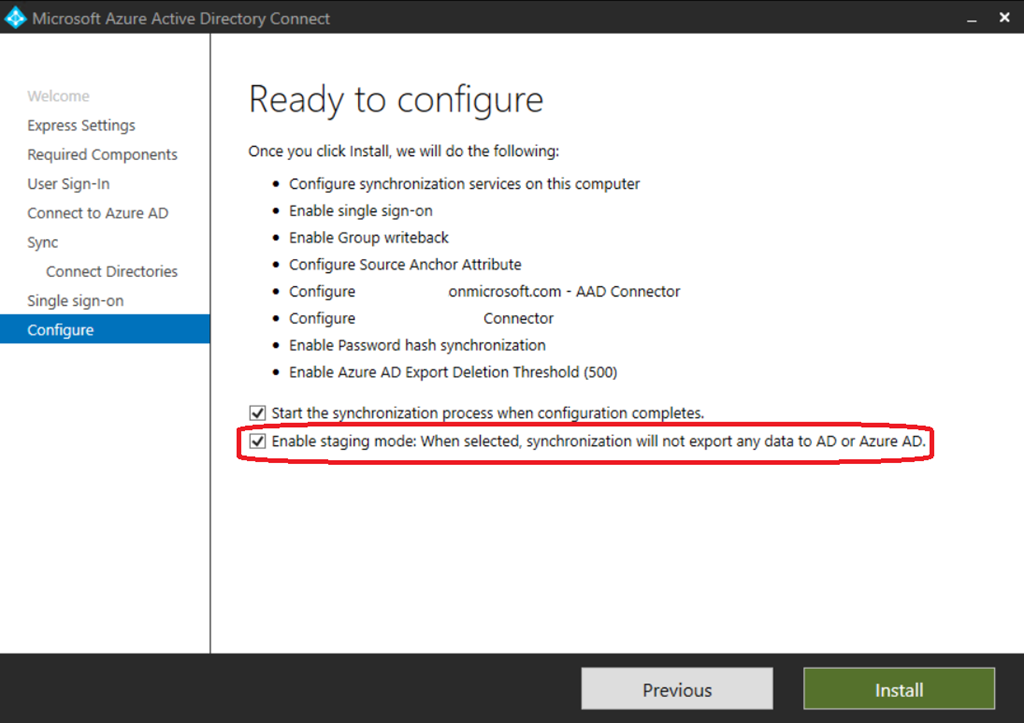1024x723 pixels.
Task: Click the Install button
Action: (x=899, y=690)
